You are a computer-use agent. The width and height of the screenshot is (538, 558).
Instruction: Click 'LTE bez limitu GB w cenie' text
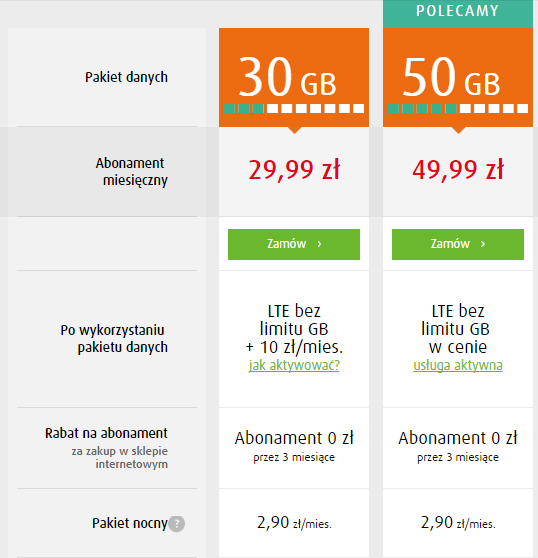458,329
